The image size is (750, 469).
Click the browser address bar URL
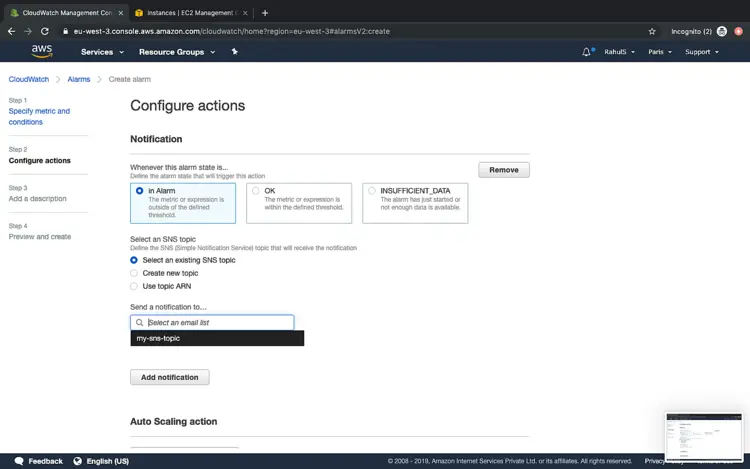click(x=232, y=31)
